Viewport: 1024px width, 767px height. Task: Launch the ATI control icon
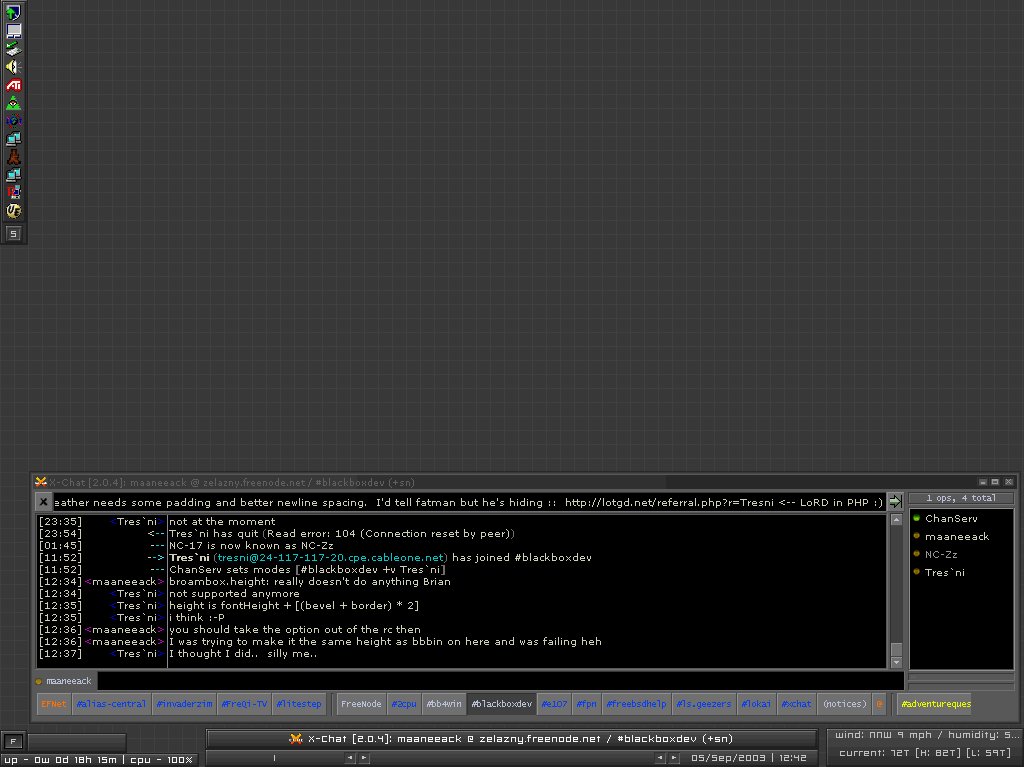(13, 85)
